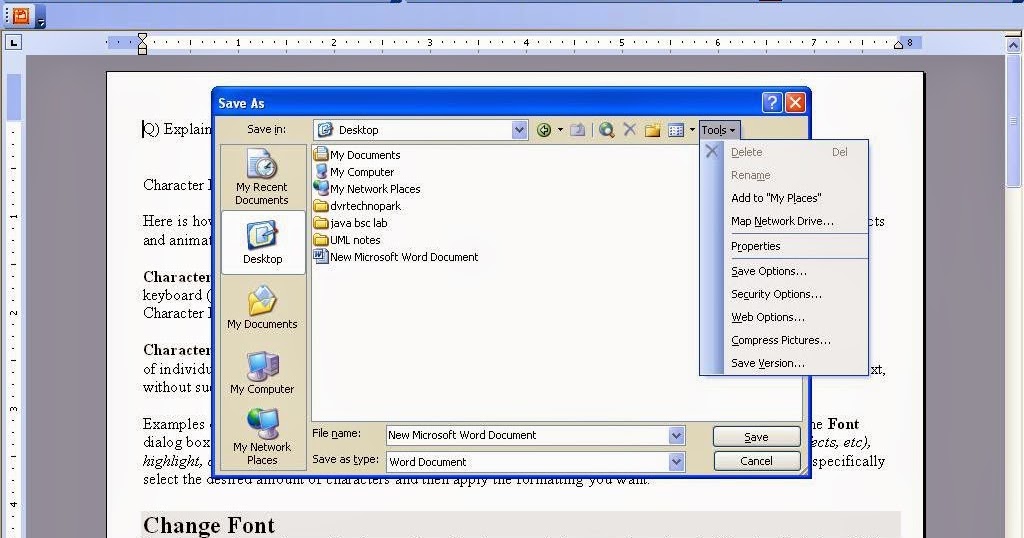The width and height of the screenshot is (1024, 538).
Task: Click the Views icon in dialog toolbar
Action: click(677, 130)
